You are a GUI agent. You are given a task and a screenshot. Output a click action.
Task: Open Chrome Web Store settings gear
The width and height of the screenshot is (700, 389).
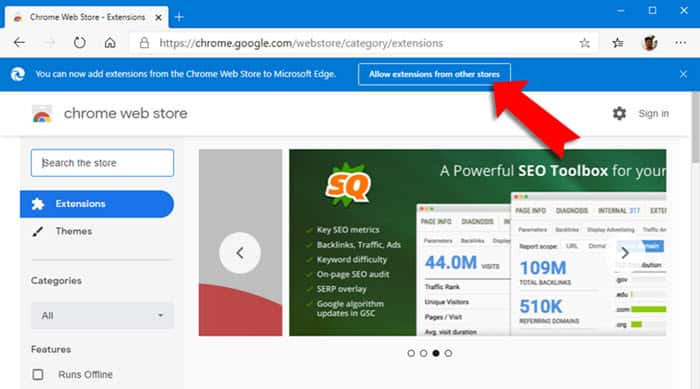coord(619,113)
